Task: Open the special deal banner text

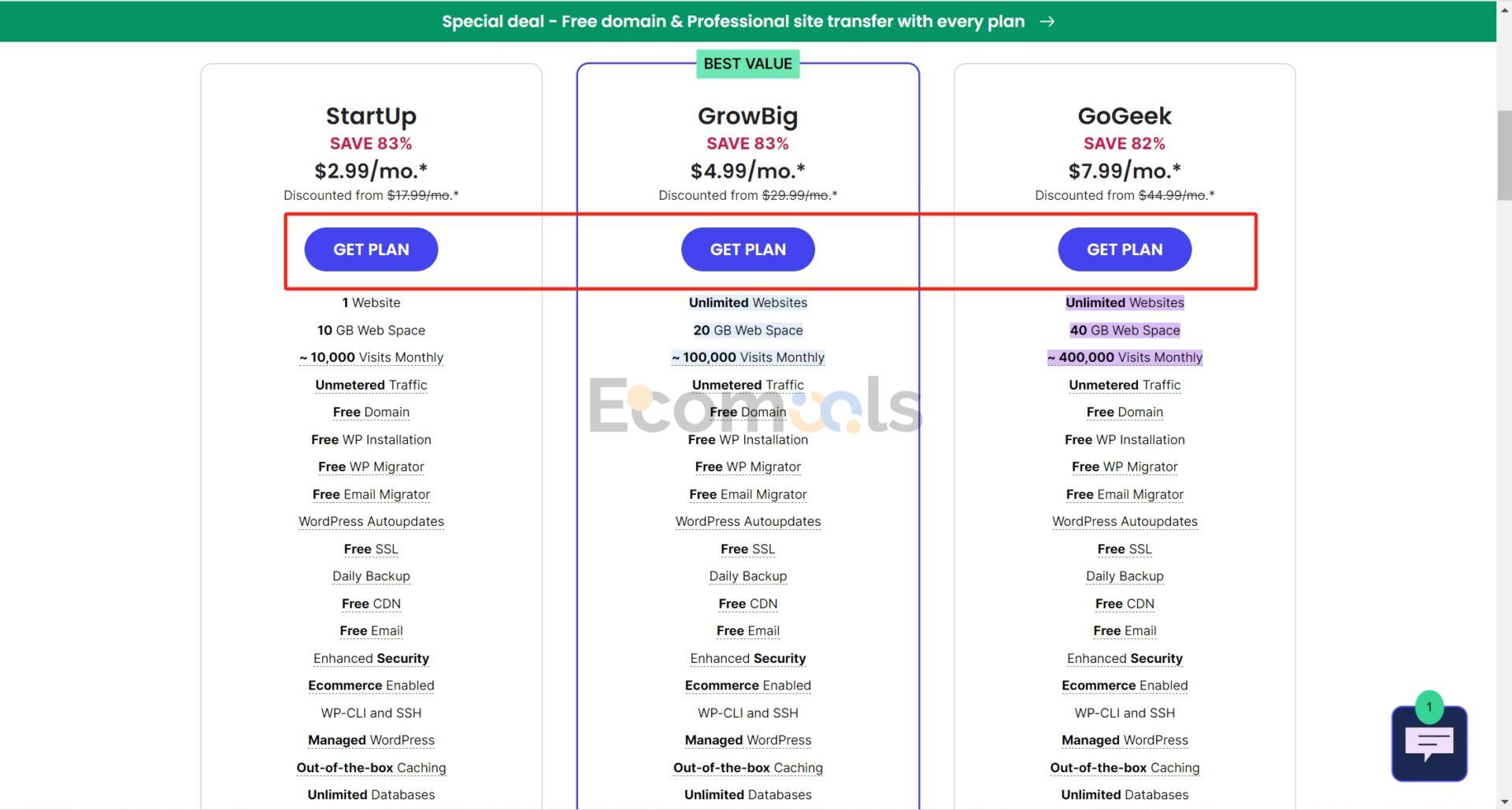Action: point(733,21)
